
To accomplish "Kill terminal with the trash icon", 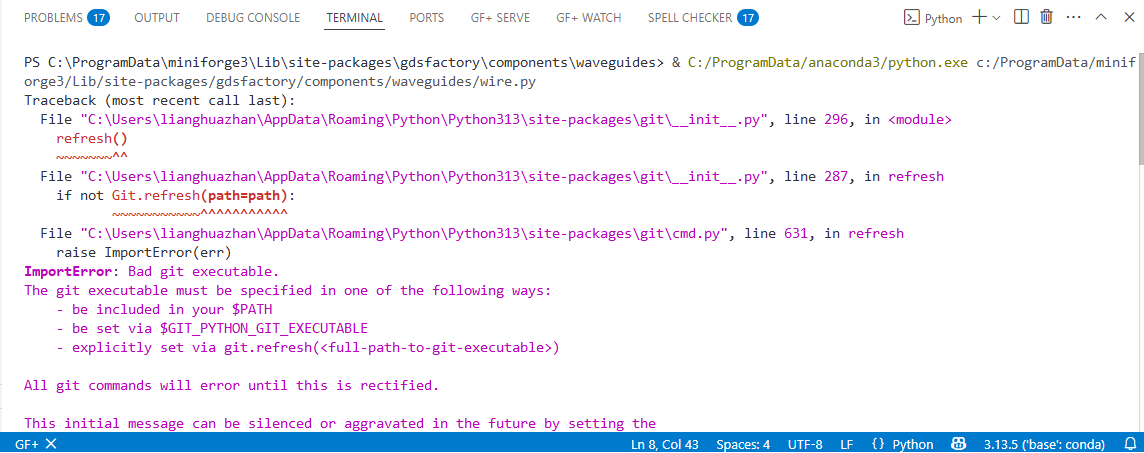I will [1046, 18].
